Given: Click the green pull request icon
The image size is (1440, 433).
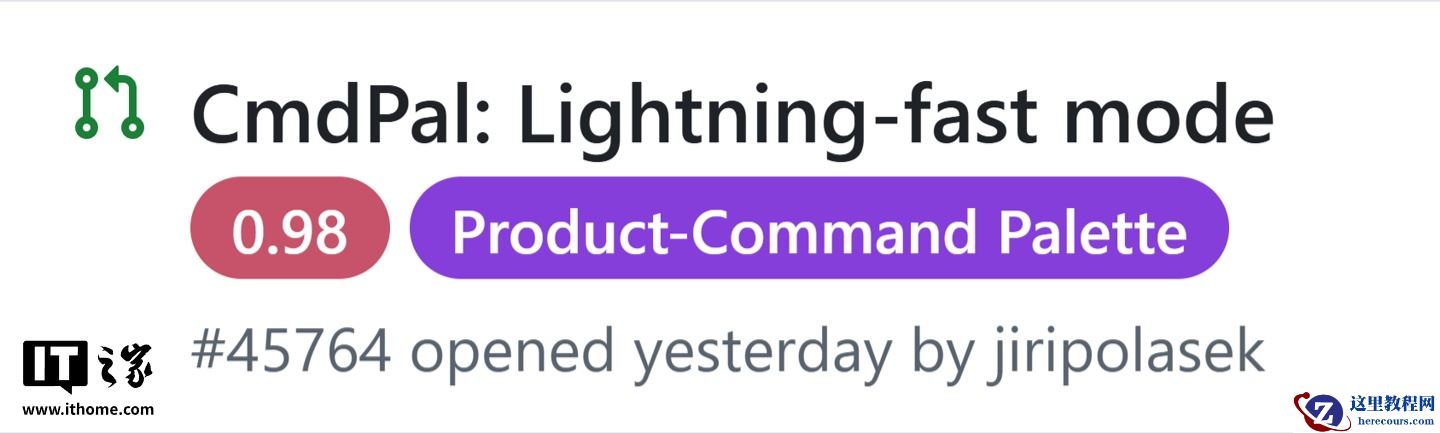Looking at the screenshot, I should (109, 103).
